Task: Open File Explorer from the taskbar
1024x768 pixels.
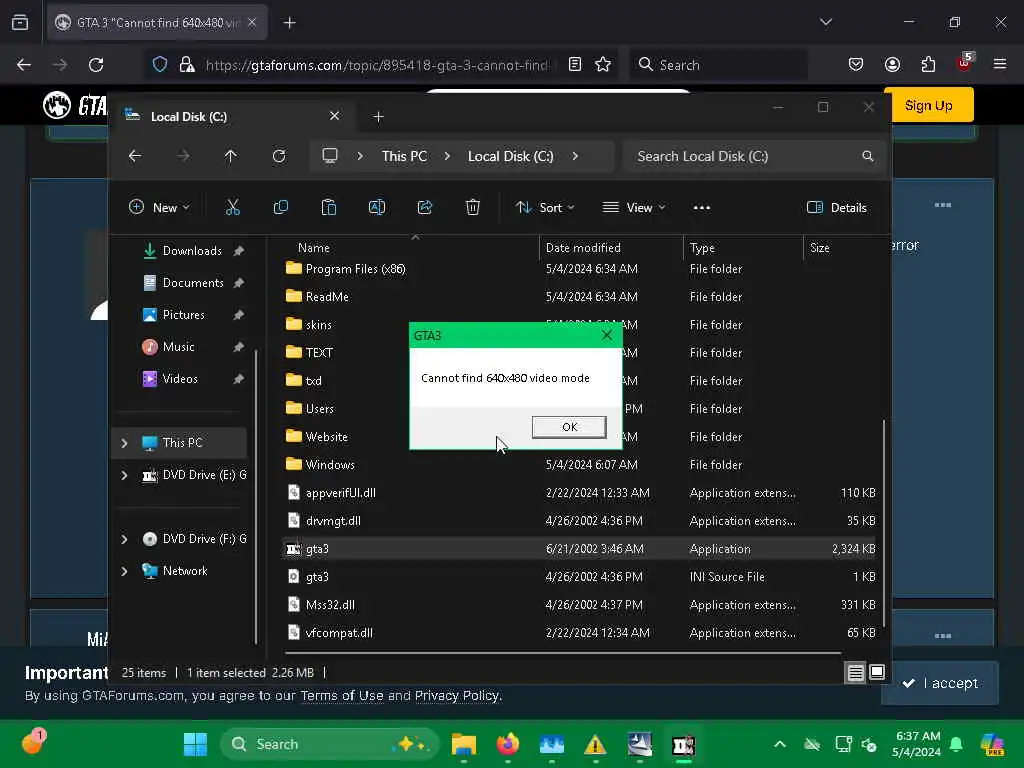Action: pos(464,744)
